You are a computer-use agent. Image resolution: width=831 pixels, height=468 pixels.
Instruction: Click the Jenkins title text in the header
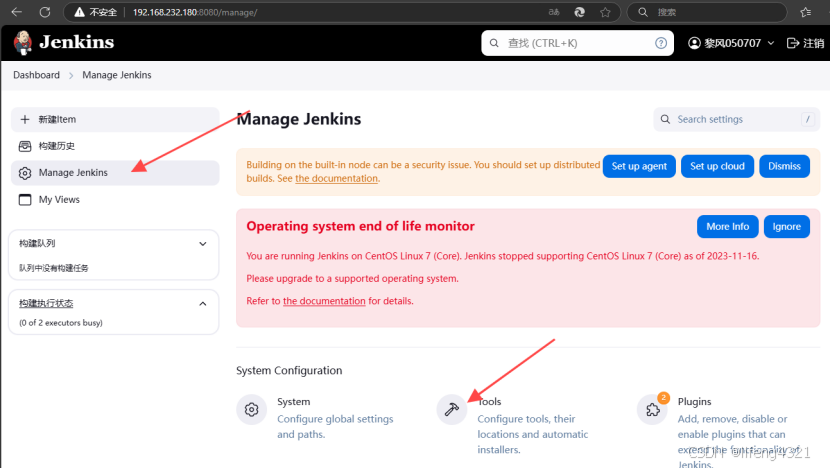pos(76,42)
